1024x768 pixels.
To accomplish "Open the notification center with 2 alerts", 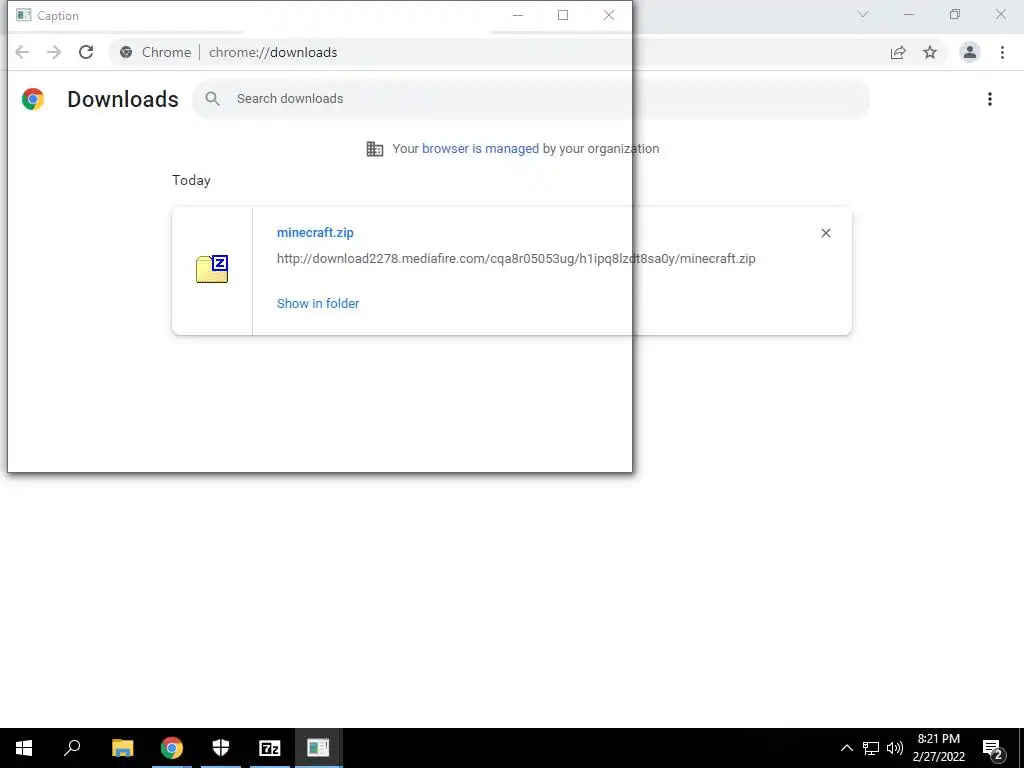I will coord(993,748).
